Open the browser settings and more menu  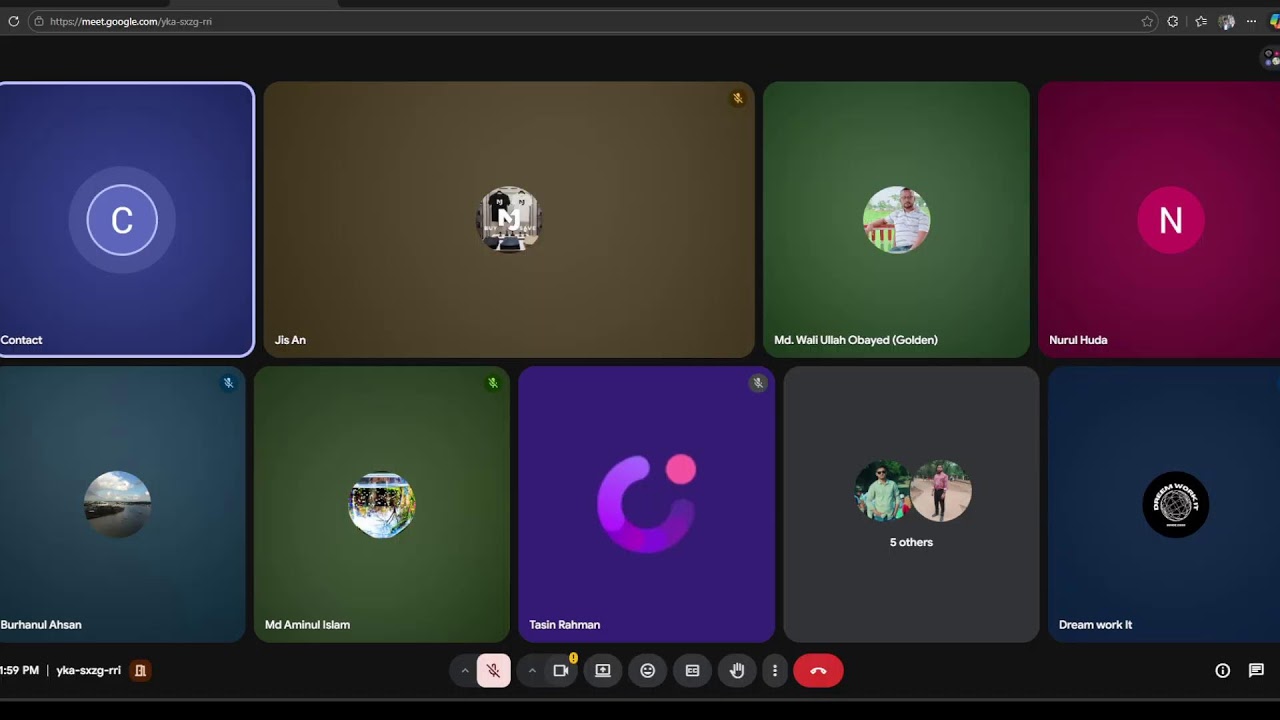pos(1251,21)
